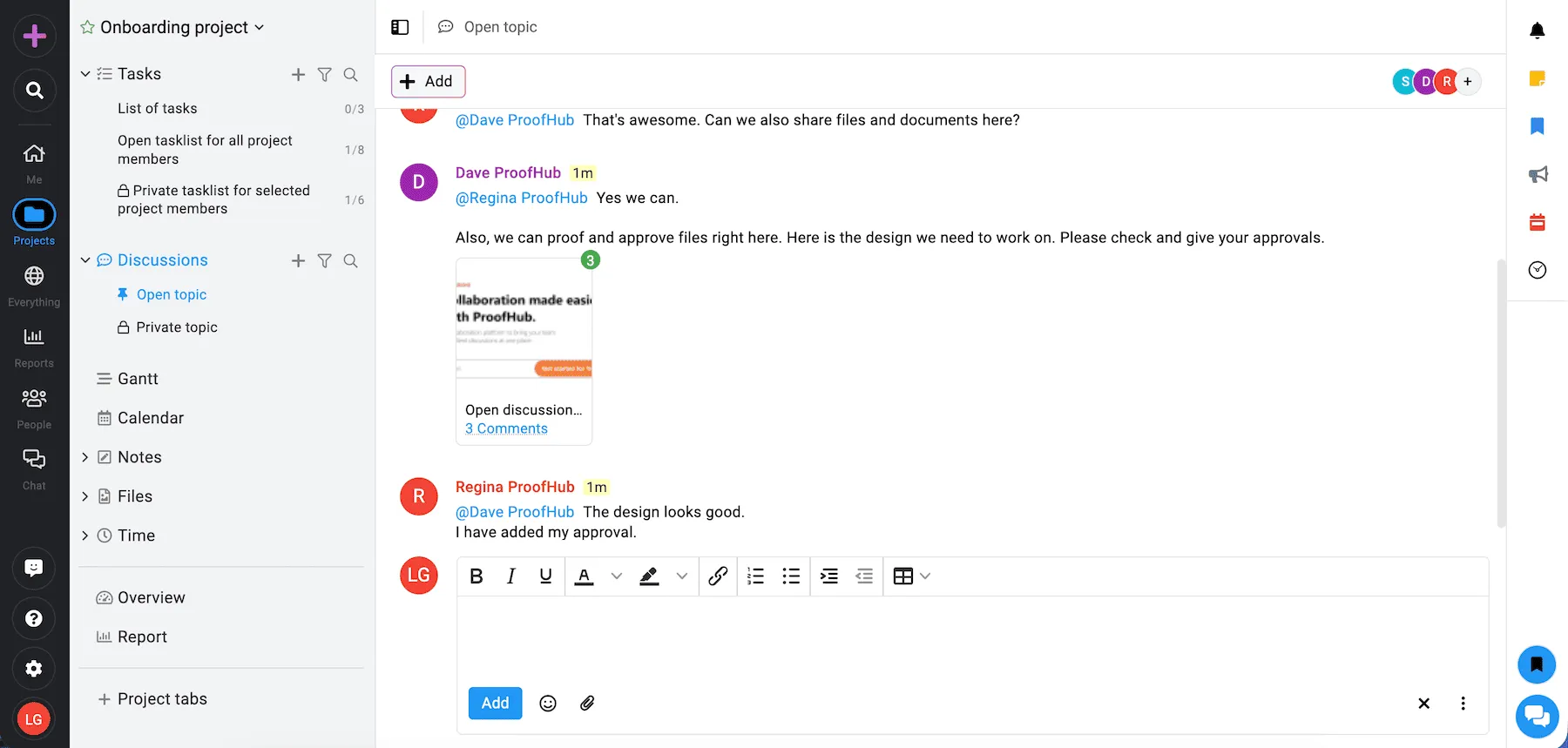Viewport: 1568px width, 748px height.
Task: Open the help question mark icon
Action: tap(34, 618)
